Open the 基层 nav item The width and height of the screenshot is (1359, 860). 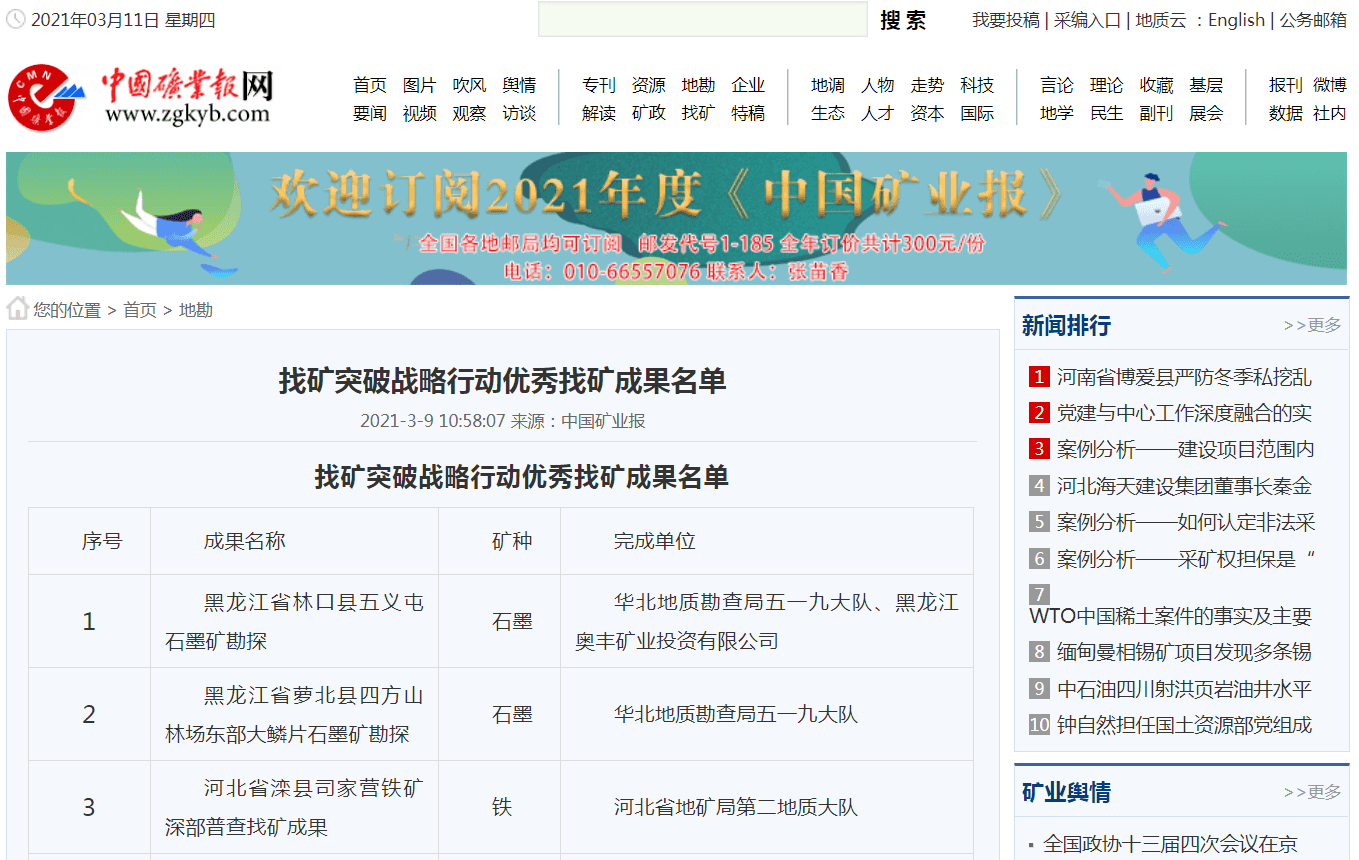(1206, 85)
